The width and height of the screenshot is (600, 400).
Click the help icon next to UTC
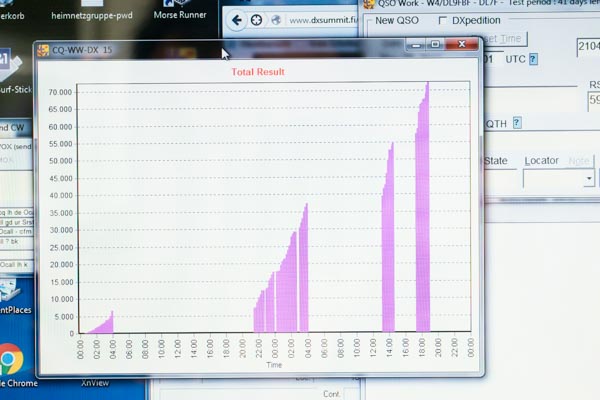click(x=533, y=60)
